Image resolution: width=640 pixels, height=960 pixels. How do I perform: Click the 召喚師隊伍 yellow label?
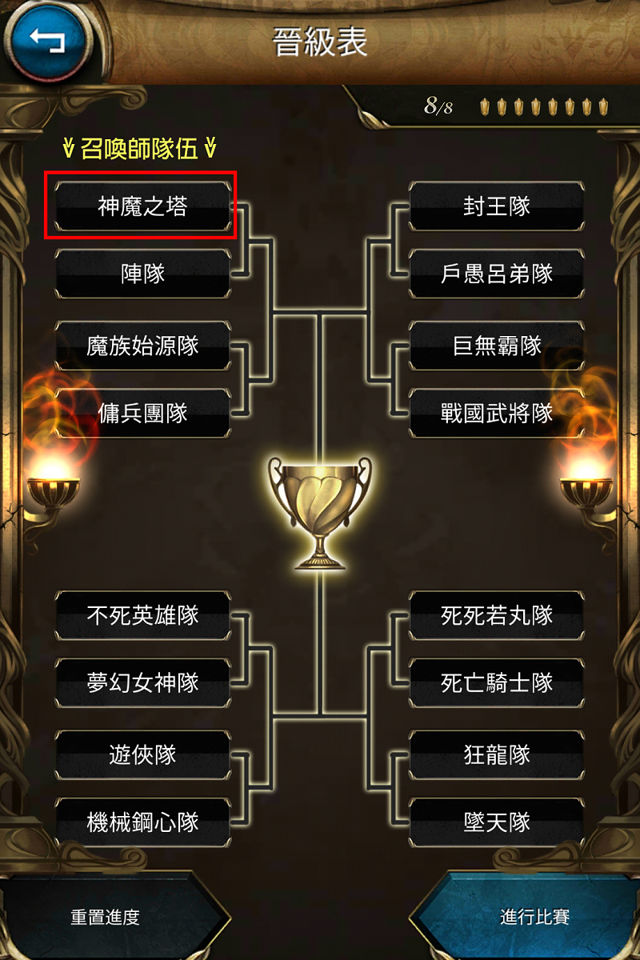(x=140, y=148)
